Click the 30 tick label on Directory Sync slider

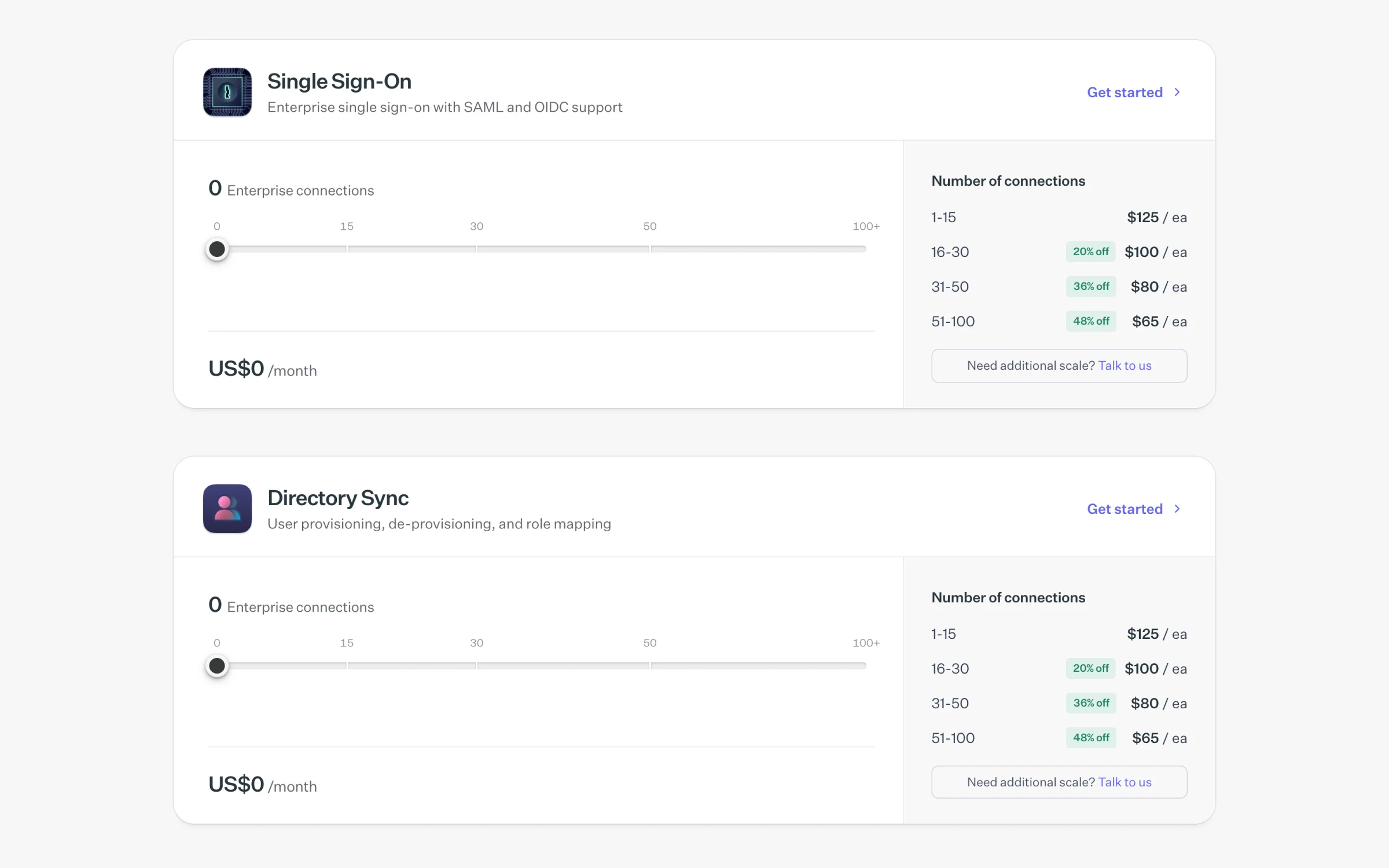click(476, 643)
